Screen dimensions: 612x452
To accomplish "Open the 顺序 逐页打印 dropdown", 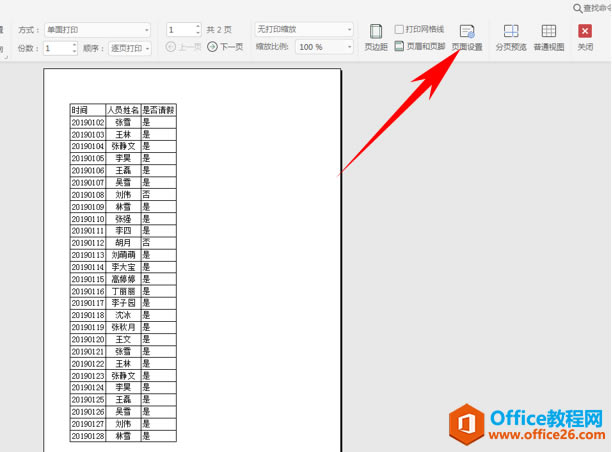I will coord(130,48).
